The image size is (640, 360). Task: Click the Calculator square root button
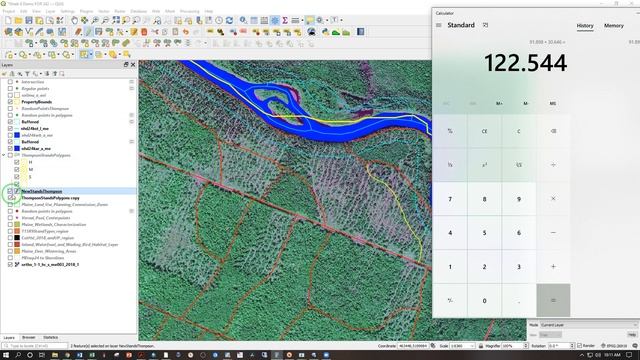pos(519,165)
